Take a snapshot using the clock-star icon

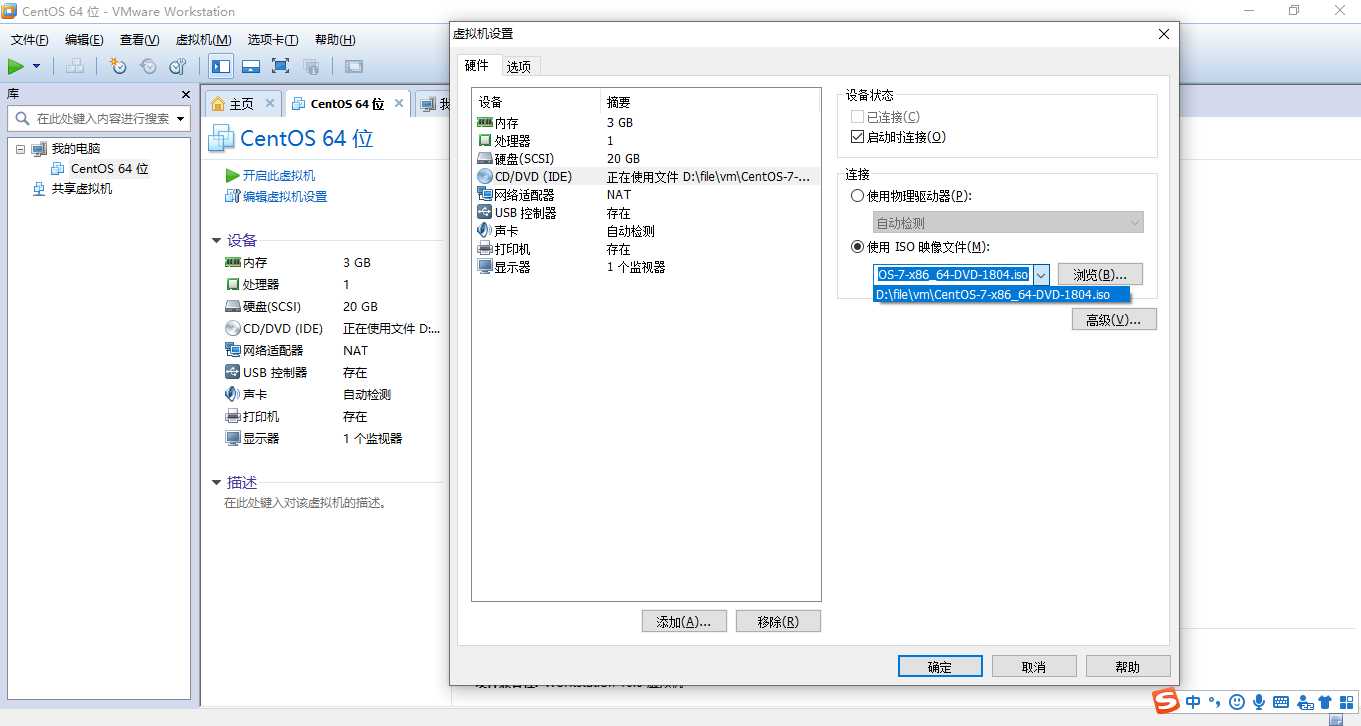(x=118, y=66)
